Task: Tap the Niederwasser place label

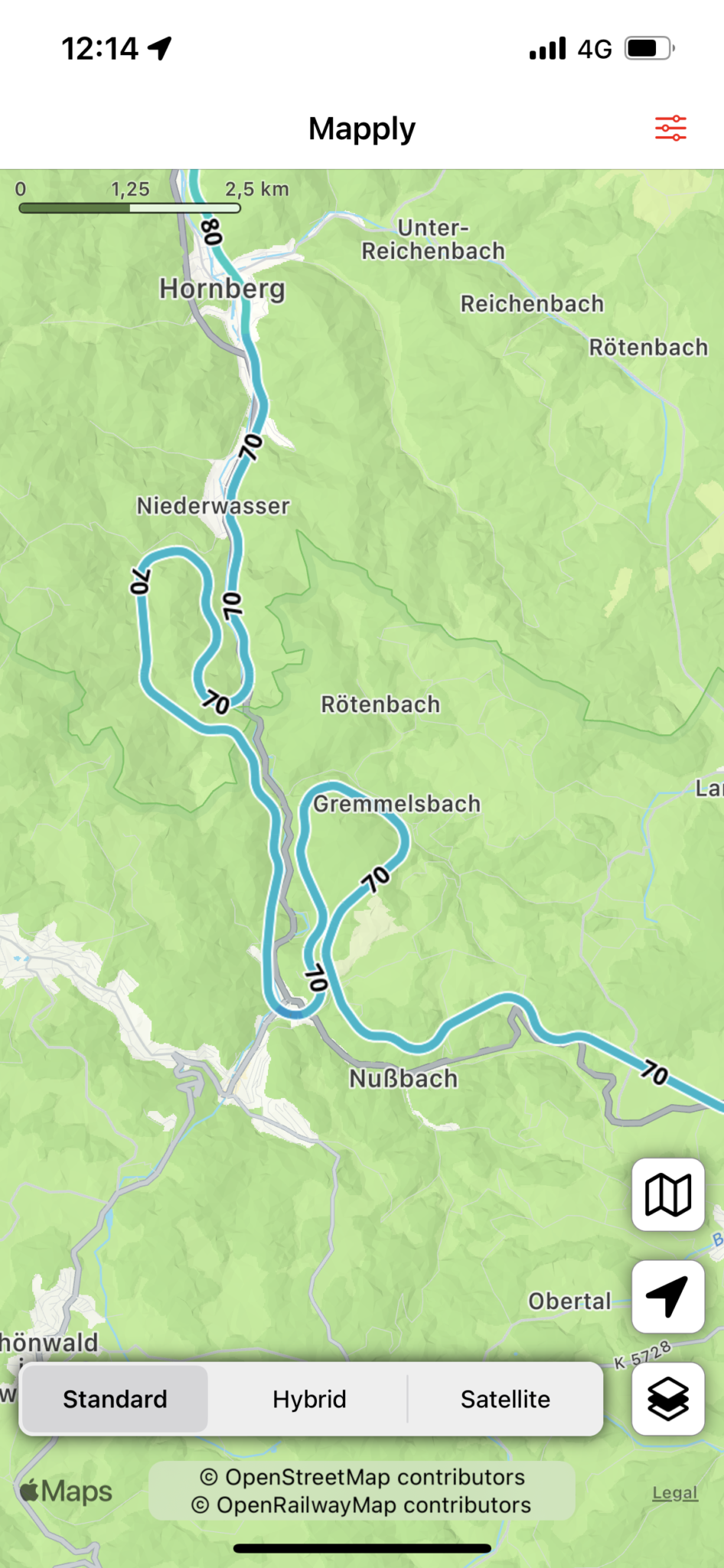Action: tap(213, 506)
